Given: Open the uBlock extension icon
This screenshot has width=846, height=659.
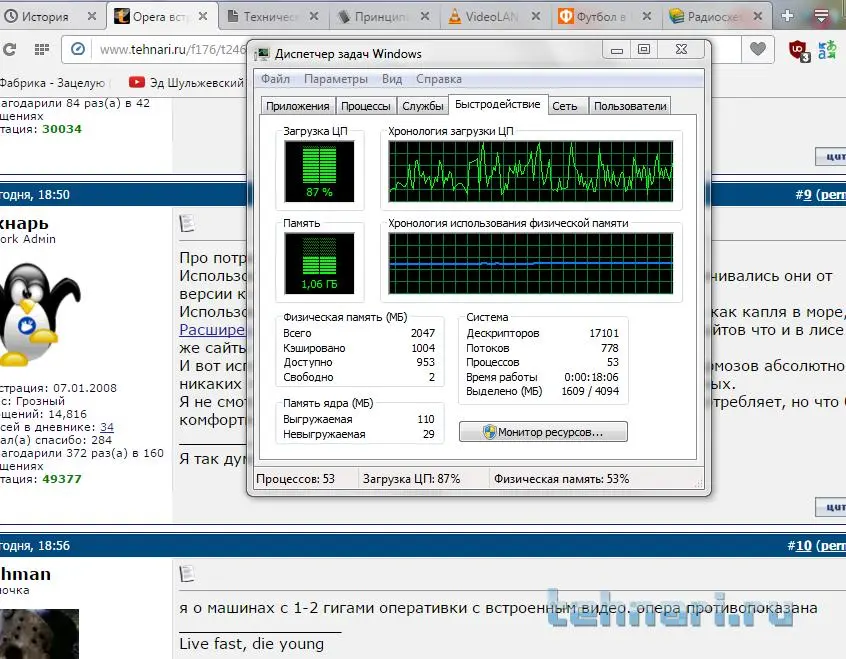Looking at the screenshot, I should 799,50.
